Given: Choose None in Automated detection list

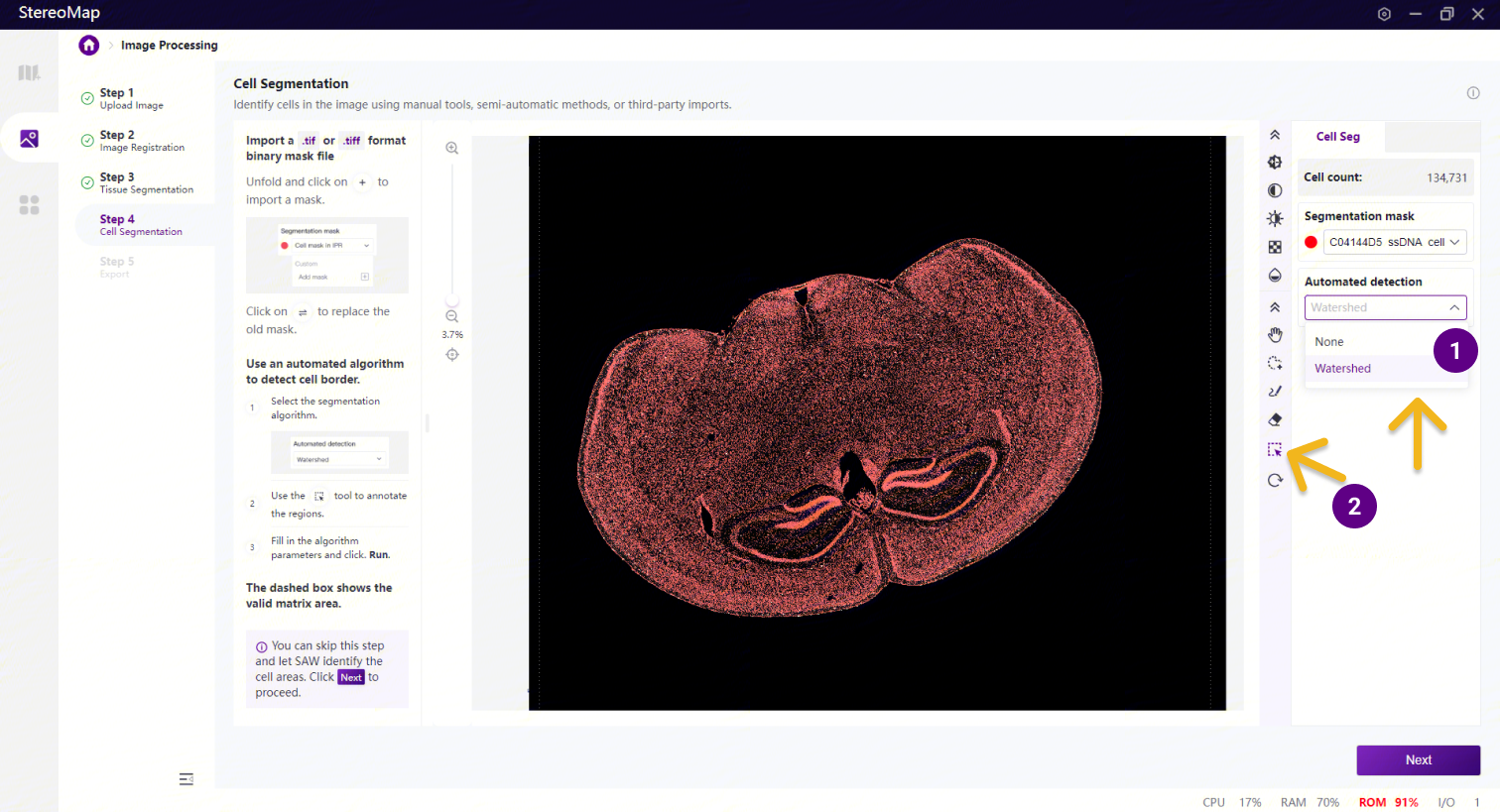Looking at the screenshot, I should click(x=1385, y=342).
